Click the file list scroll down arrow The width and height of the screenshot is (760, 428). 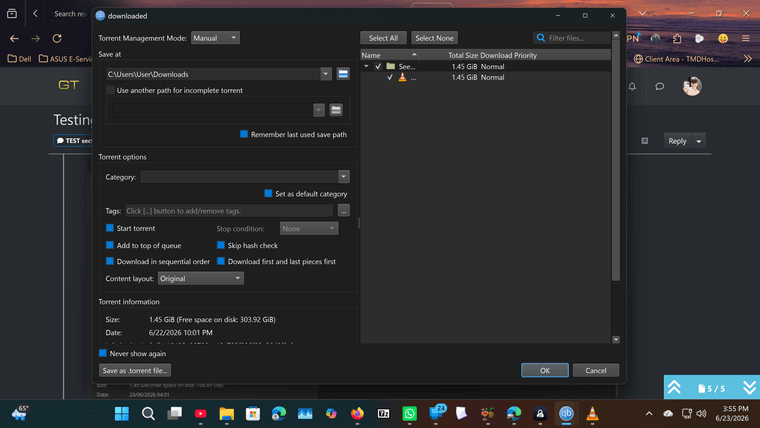pos(616,340)
